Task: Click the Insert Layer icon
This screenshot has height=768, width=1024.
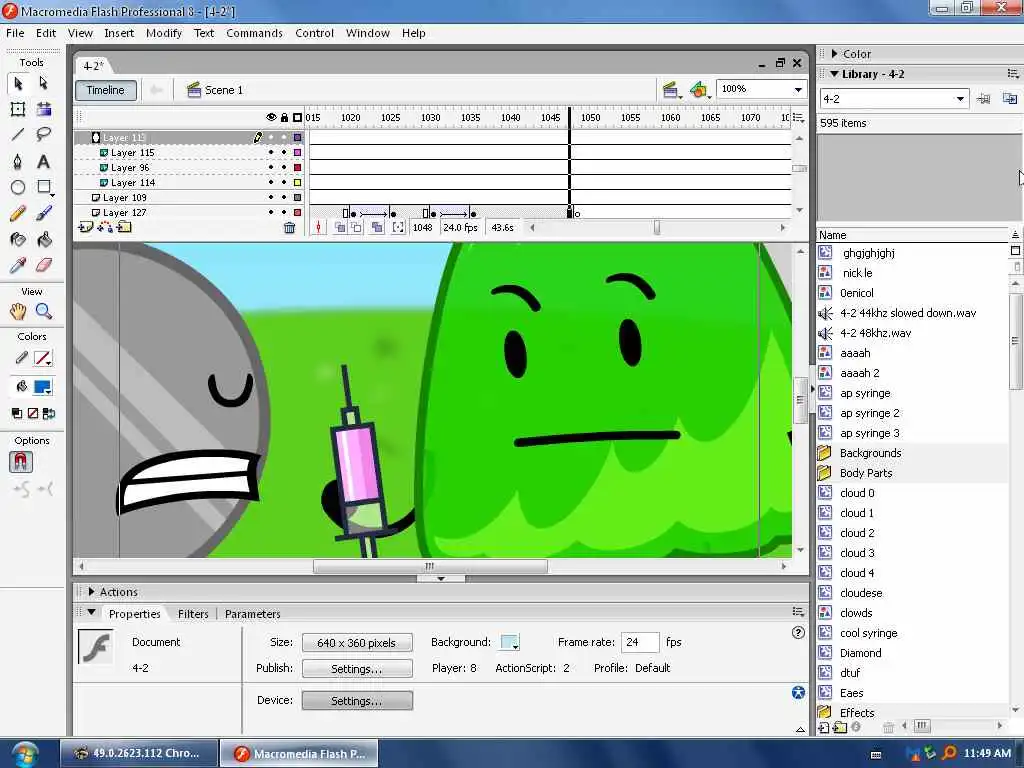Action: (x=86, y=227)
